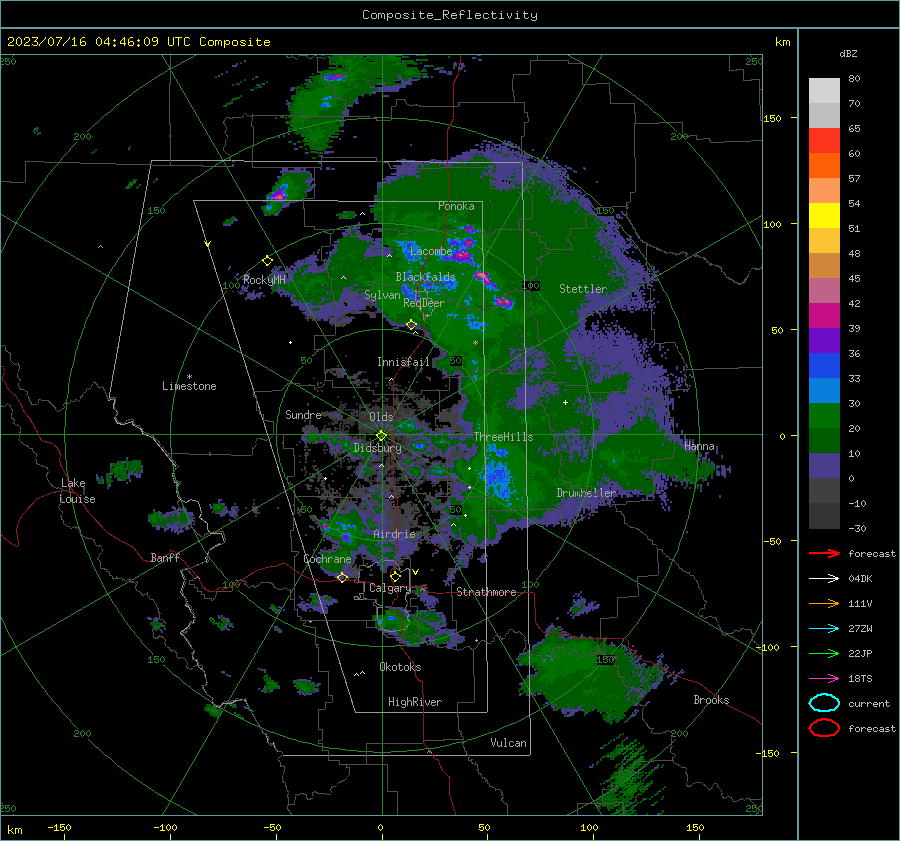Click the Banff town label
The width and height of the screenshot is (900, 841).
[x=165, y=557]
